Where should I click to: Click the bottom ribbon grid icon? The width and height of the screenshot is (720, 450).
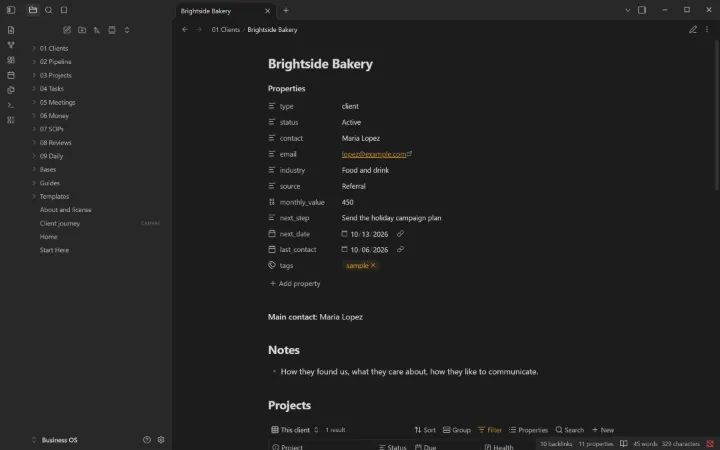point(11,120)
